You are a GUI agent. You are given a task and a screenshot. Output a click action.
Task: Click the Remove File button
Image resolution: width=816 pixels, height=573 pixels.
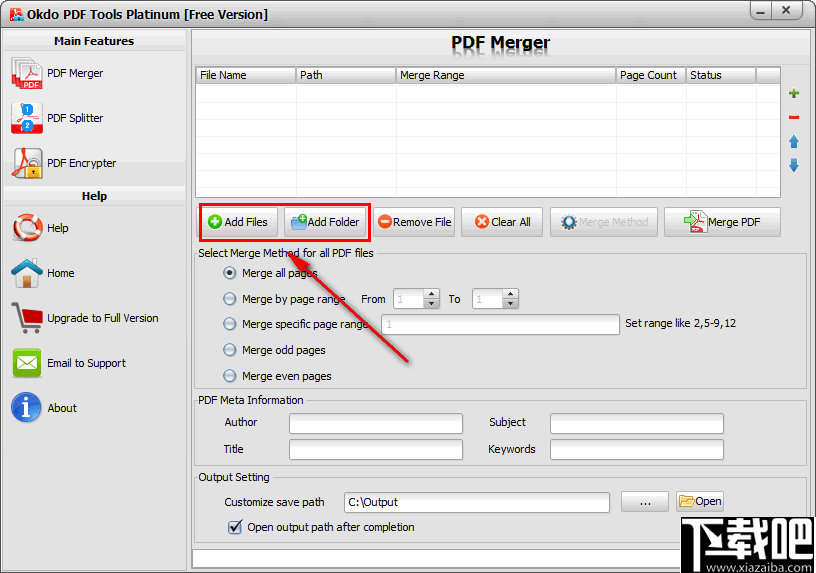pos(414,222)
